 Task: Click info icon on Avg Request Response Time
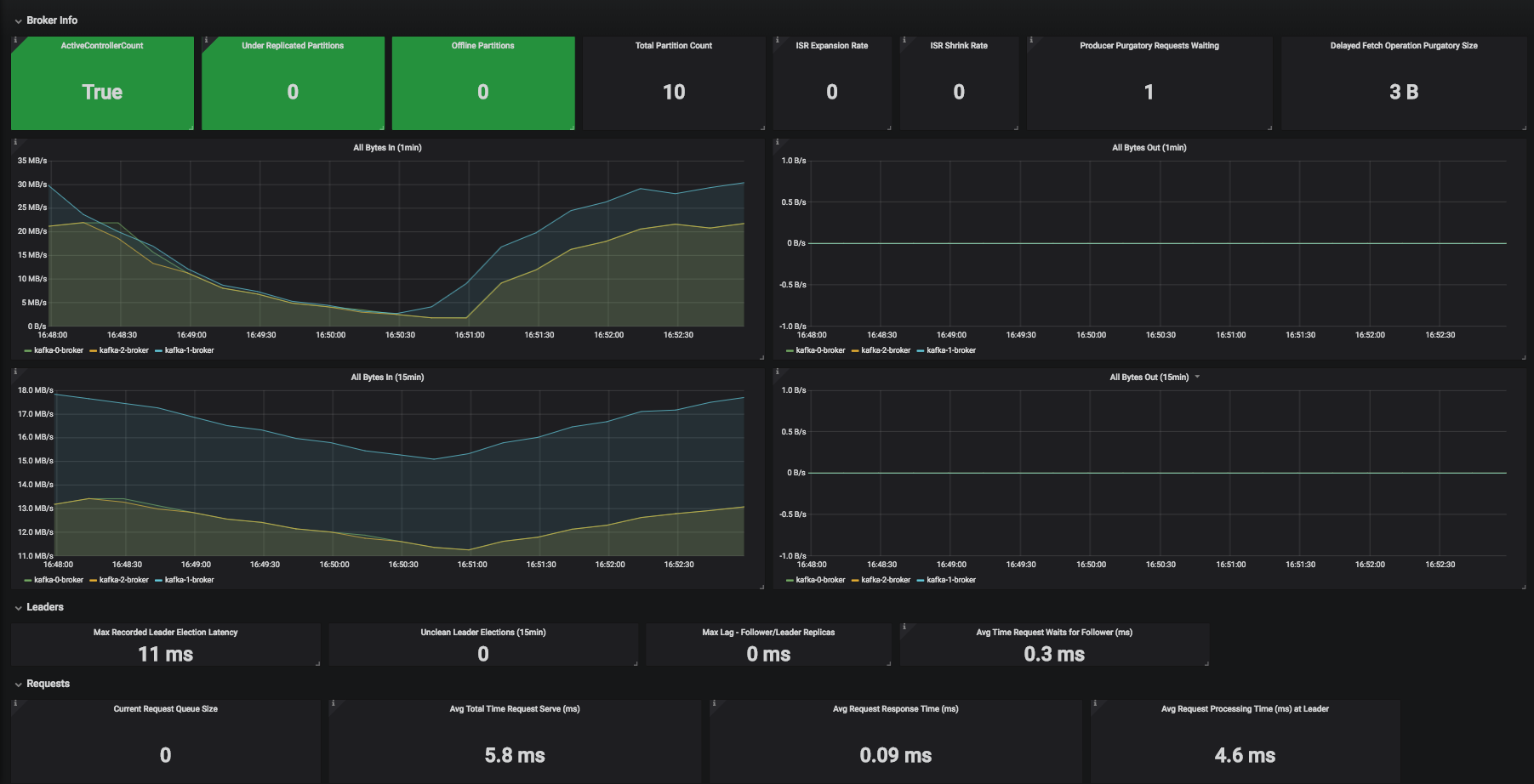coord(714,703)
